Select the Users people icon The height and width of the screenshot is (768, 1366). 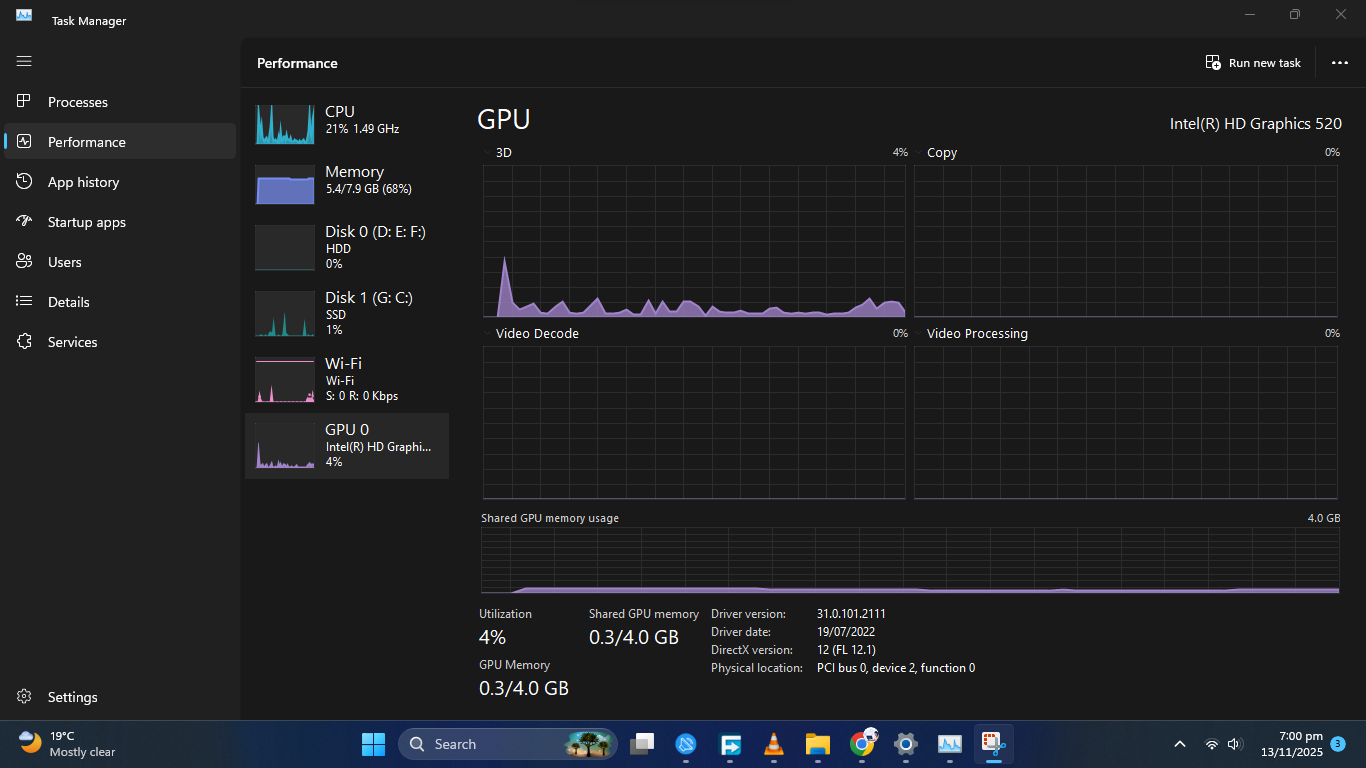(25, 262)
